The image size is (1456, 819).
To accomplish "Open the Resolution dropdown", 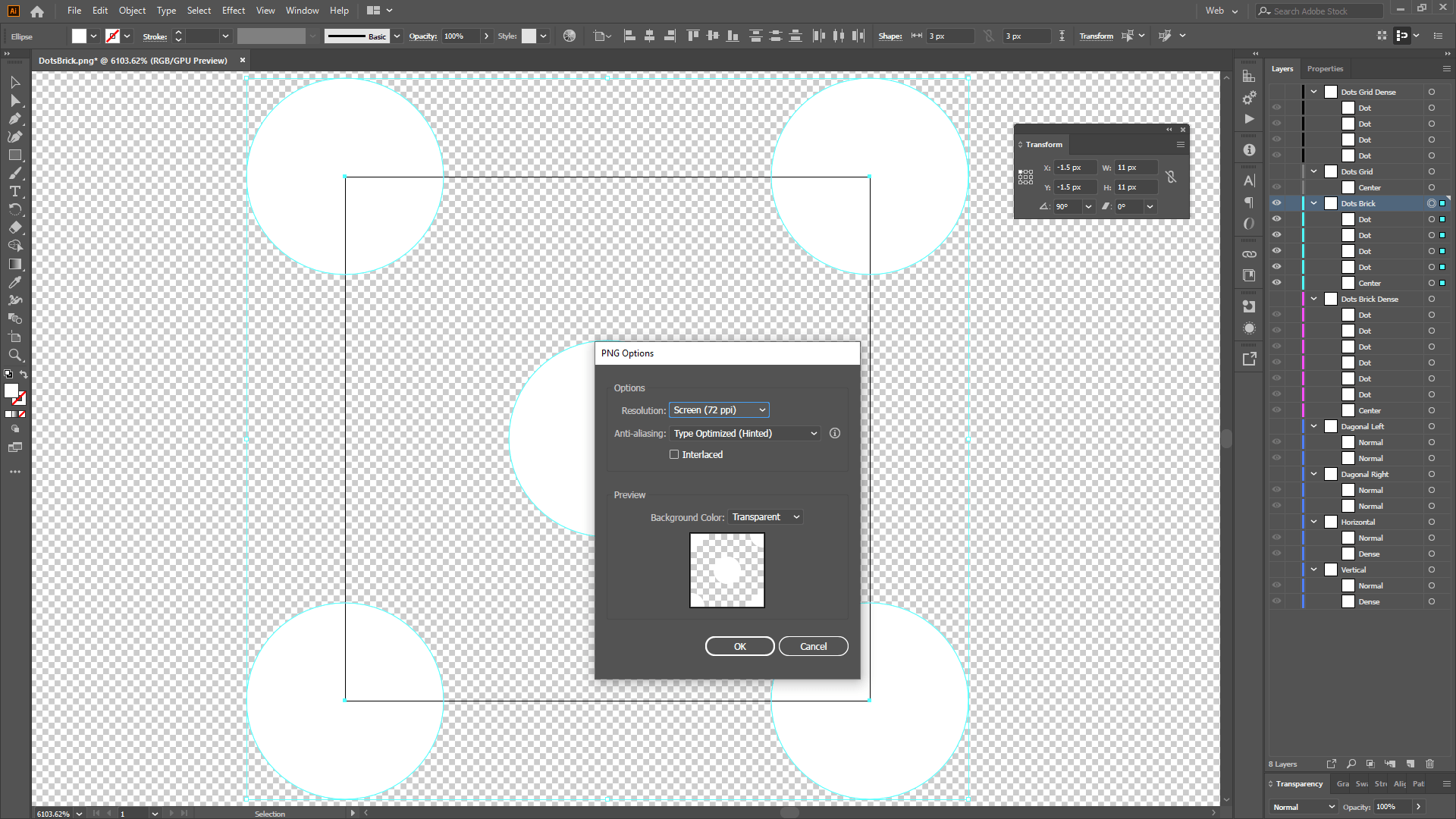I will click(719, 410).
